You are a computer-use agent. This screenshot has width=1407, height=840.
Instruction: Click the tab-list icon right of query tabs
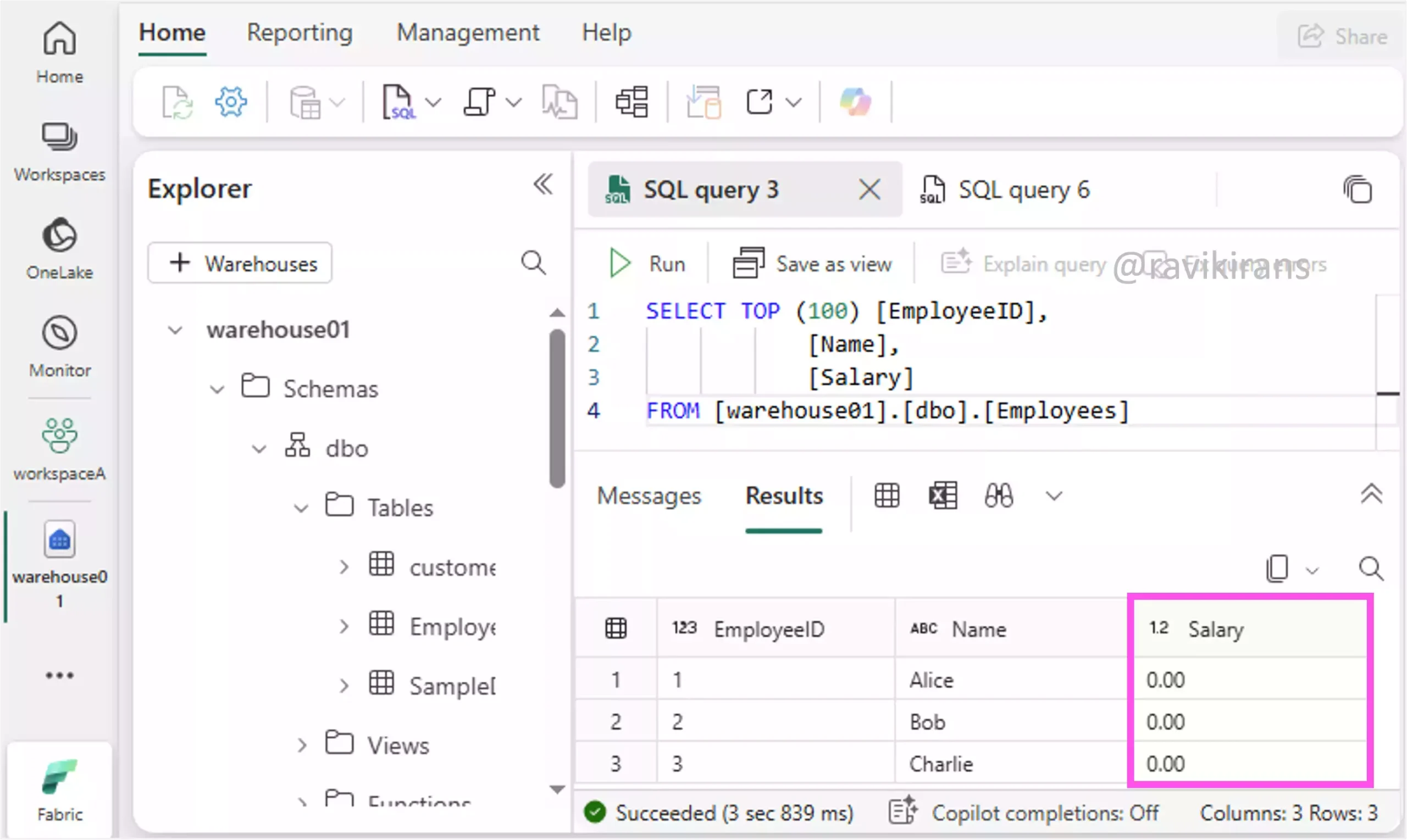pos(1358,190)
